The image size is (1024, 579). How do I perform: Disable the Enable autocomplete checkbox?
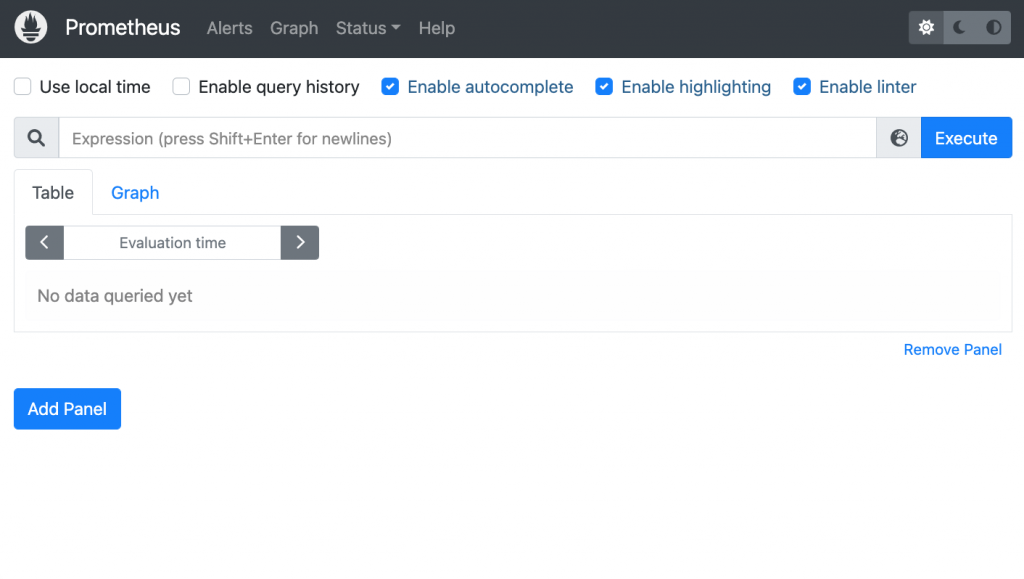click(x=391, y=87)
